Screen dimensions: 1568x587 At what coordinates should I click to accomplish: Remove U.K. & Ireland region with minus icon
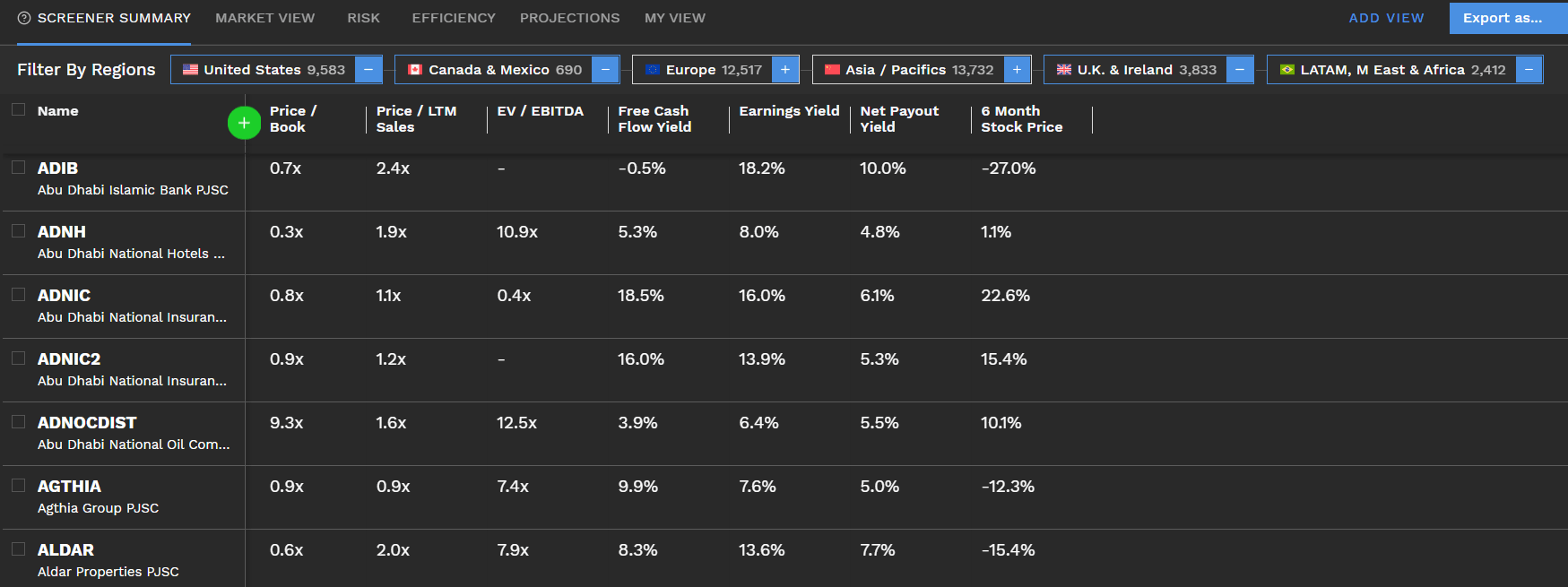coord(1240,70)
